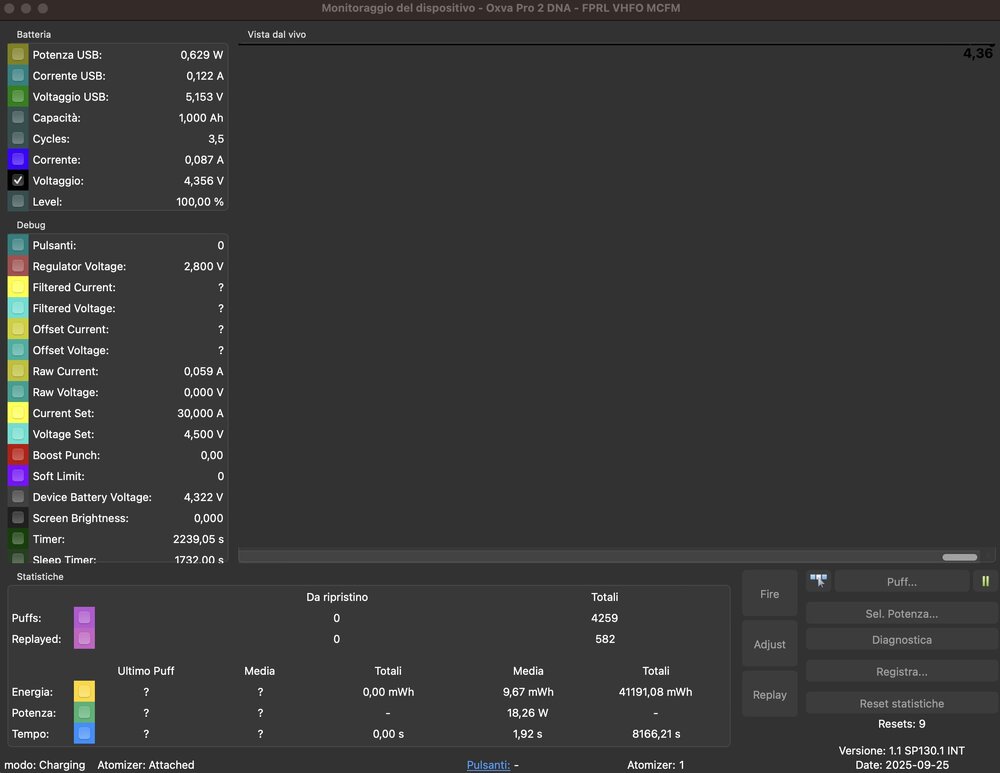The image size is (1000, 773).
Task: Open the Sel. Potenza... selector
Action: (901, 613)
